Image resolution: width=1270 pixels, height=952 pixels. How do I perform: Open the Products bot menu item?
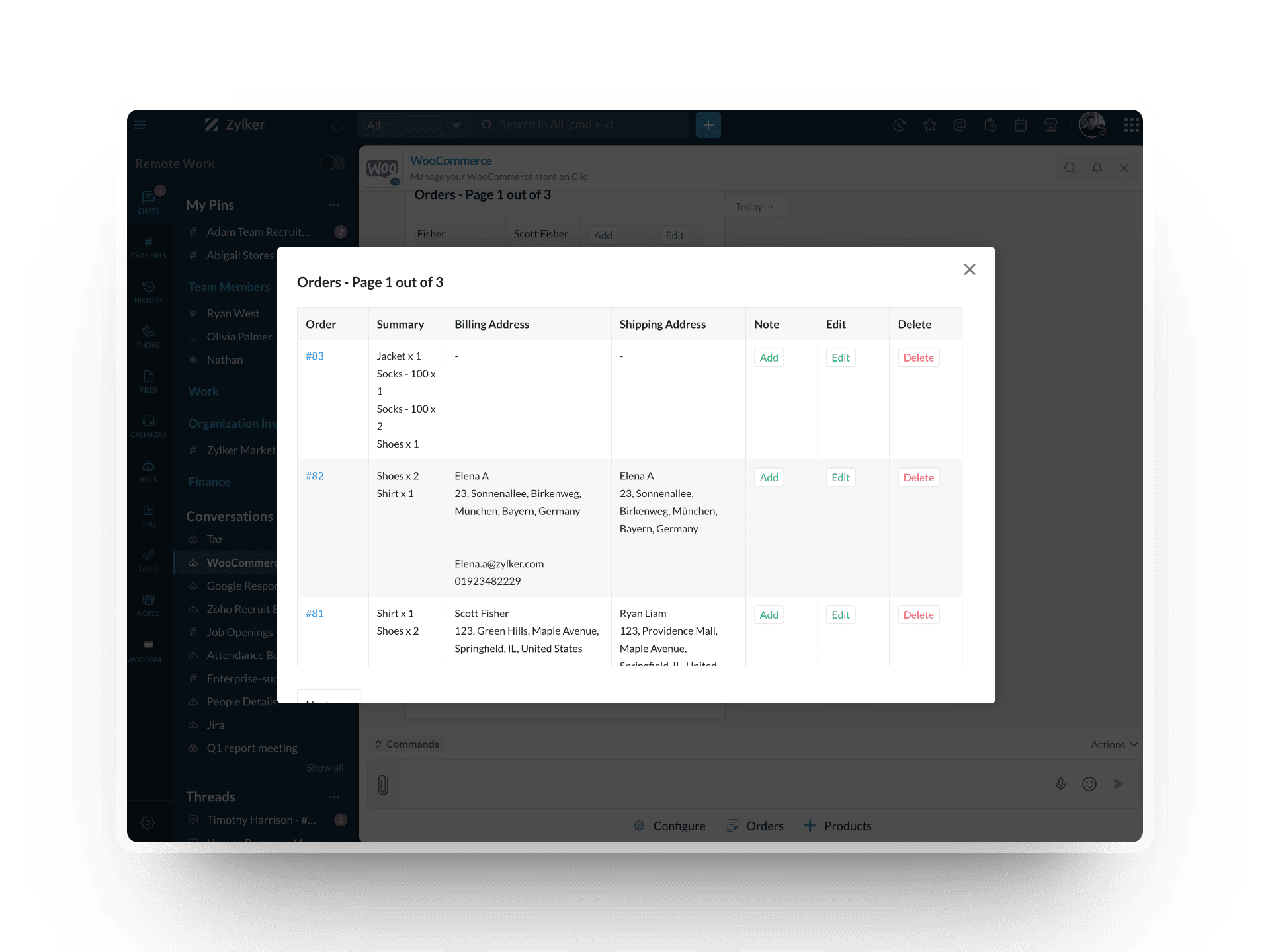click(x=837, y=826)
